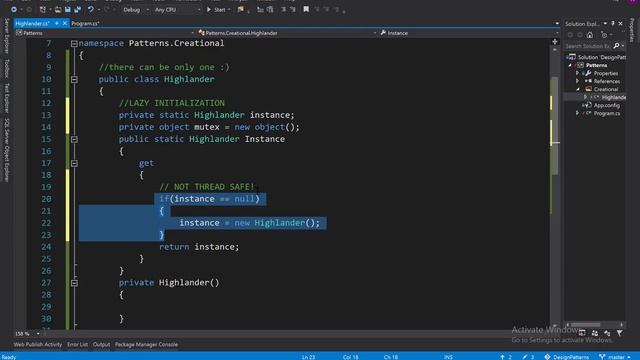Click the Solution Explorer search magnifier icon
Viewport: 640px width, 360px height.
[616, 46]
